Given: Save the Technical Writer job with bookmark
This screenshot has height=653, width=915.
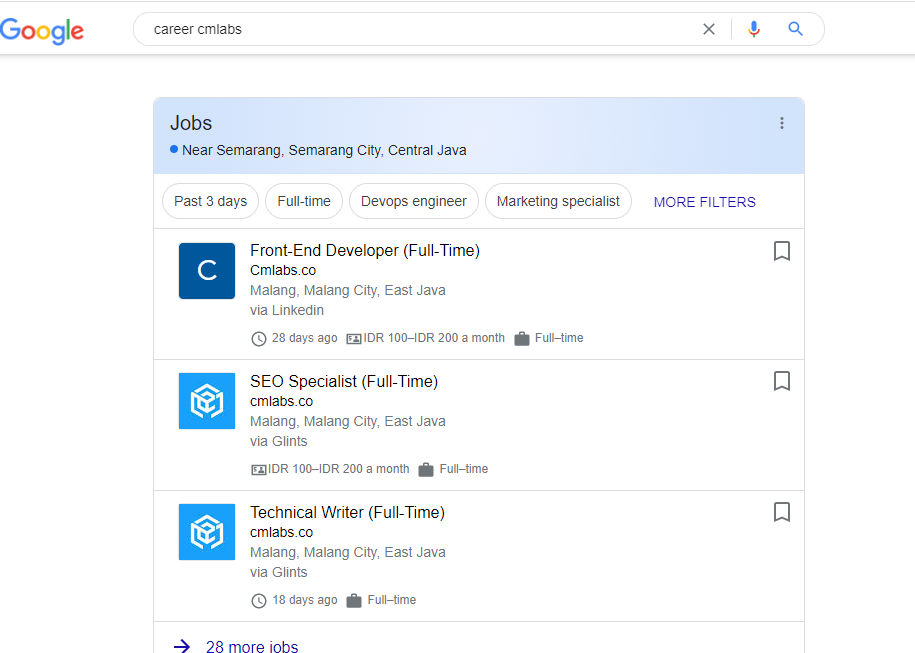Looking at the screenshot, I should tap(781, 512).
